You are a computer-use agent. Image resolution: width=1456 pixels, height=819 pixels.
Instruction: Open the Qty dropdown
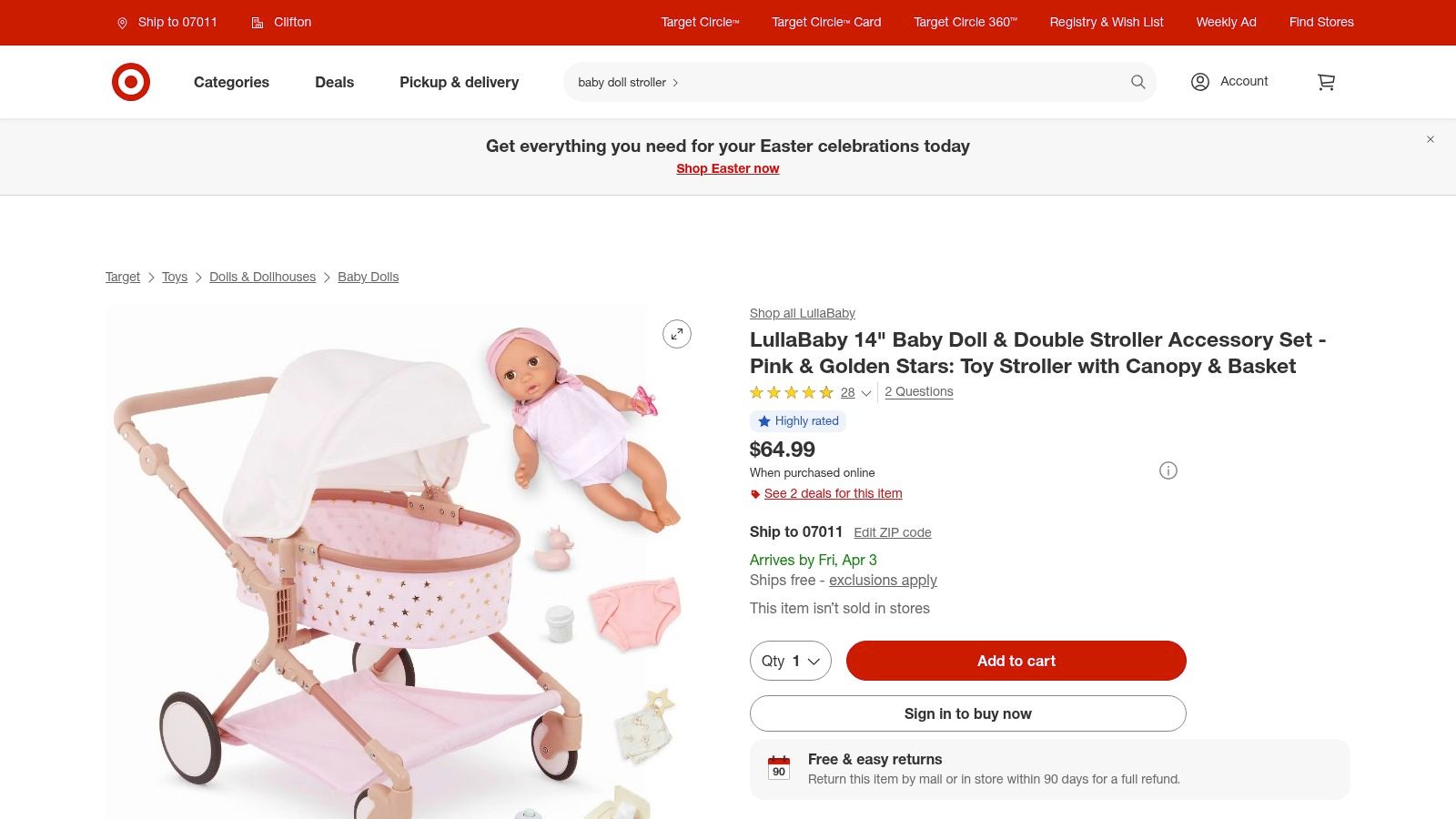click(x=790, y=661)
